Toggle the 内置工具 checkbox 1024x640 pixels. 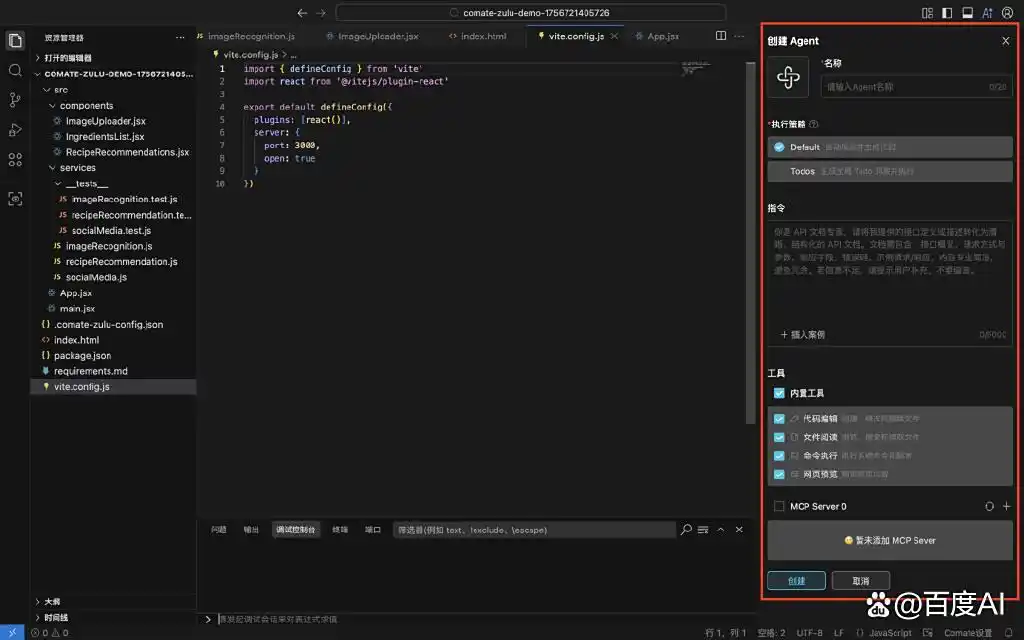tap(779, 393)
